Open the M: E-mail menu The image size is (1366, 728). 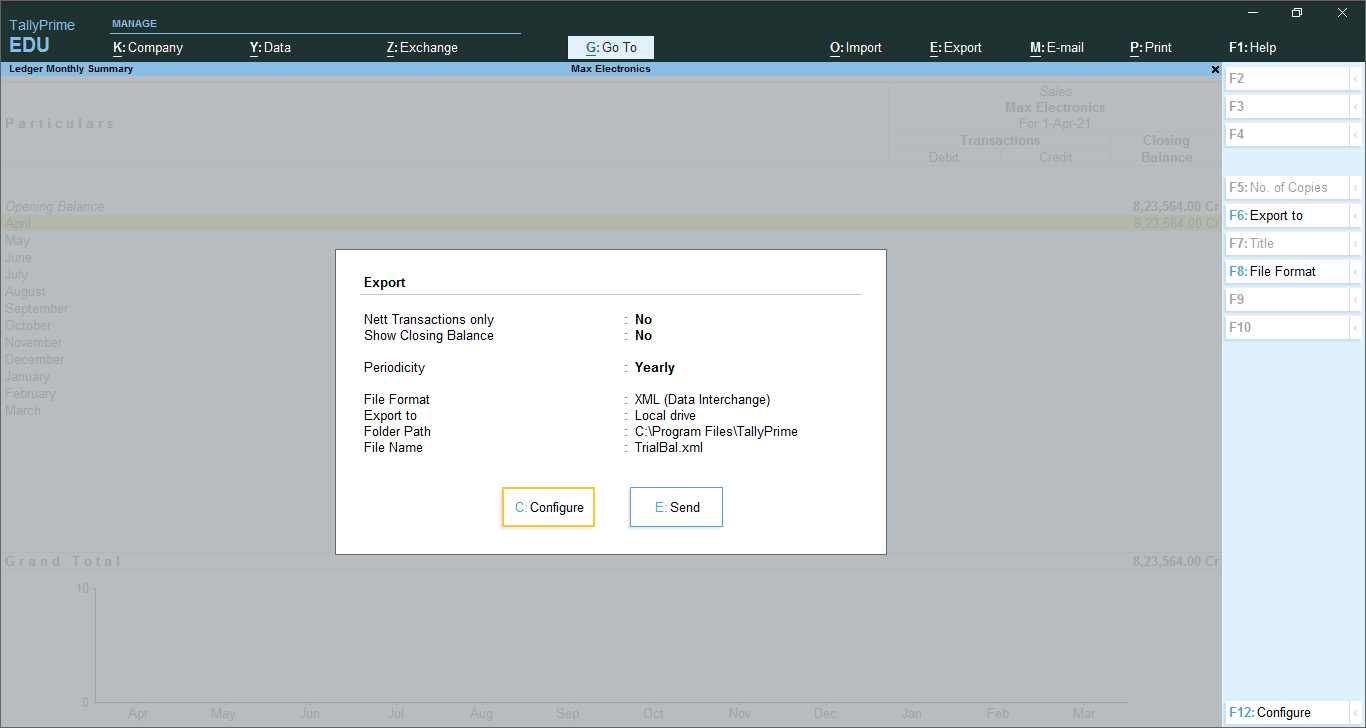(x=1057, y=47)
